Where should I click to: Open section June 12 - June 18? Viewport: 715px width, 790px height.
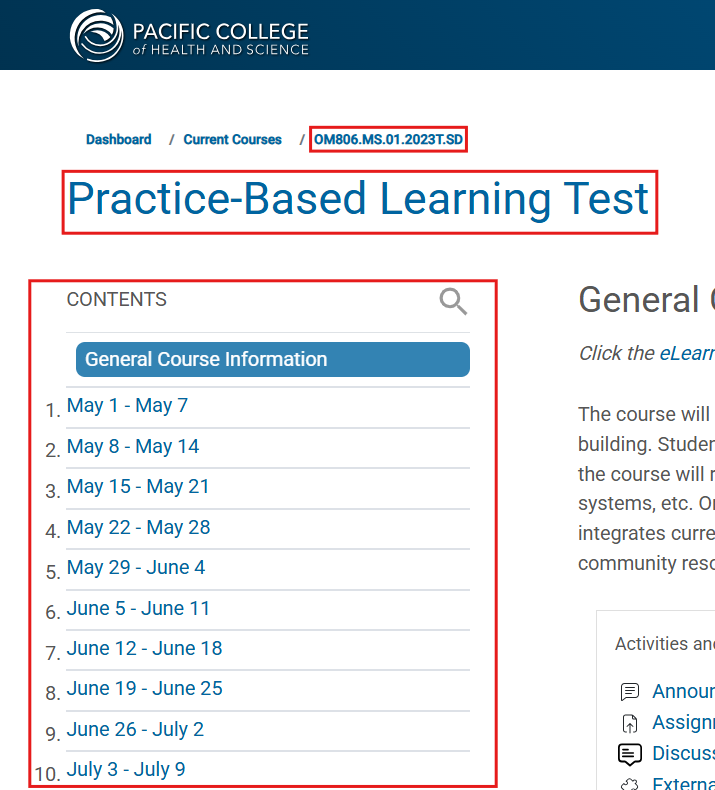click(144, 648)
